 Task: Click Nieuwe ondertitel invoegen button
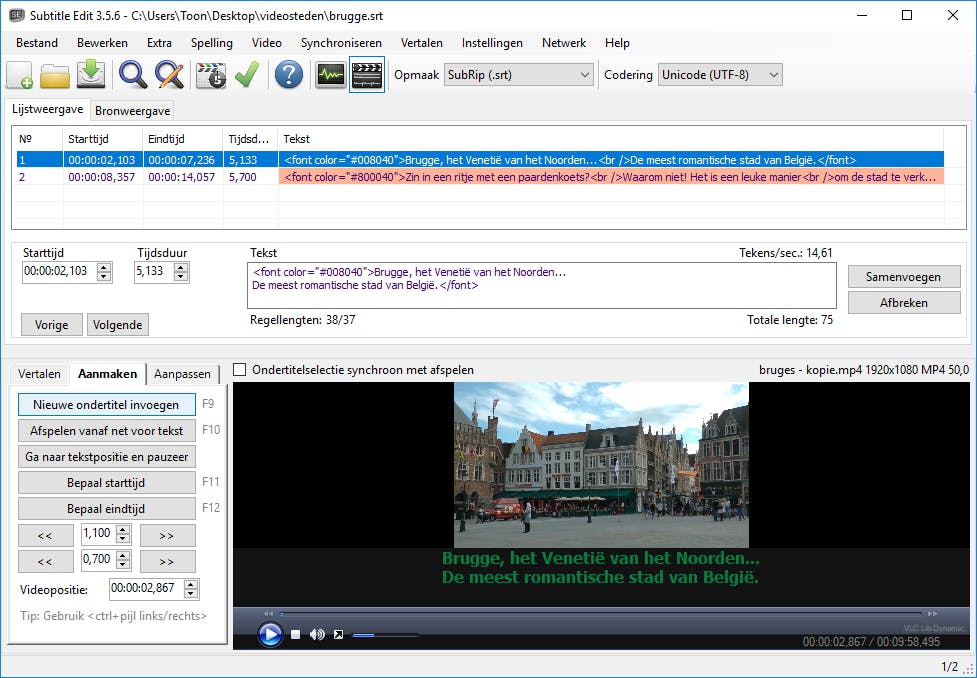pos(106,405)
